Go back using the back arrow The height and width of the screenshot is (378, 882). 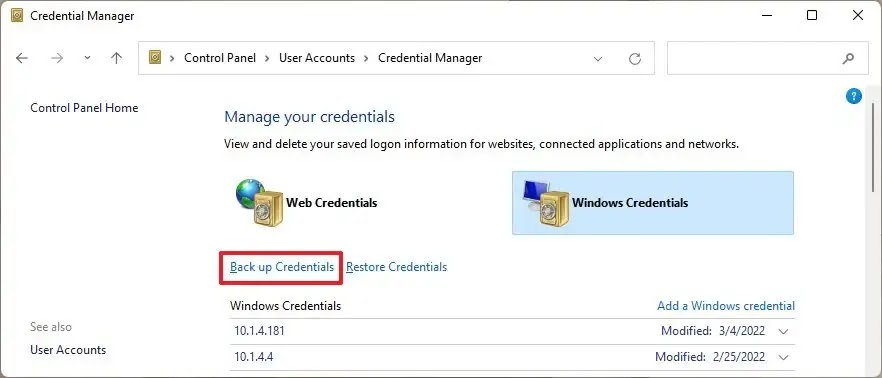pyautogui.click(x=22, y=58)
